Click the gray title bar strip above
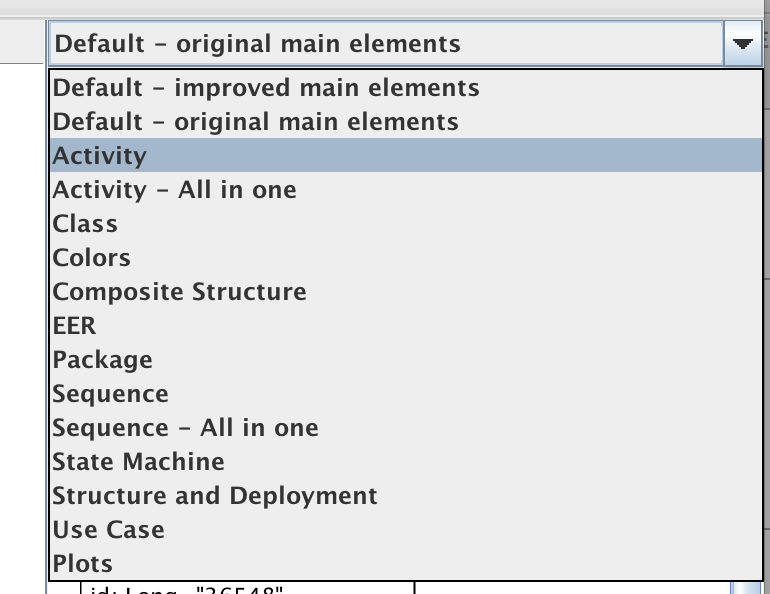 click(385, 8)
